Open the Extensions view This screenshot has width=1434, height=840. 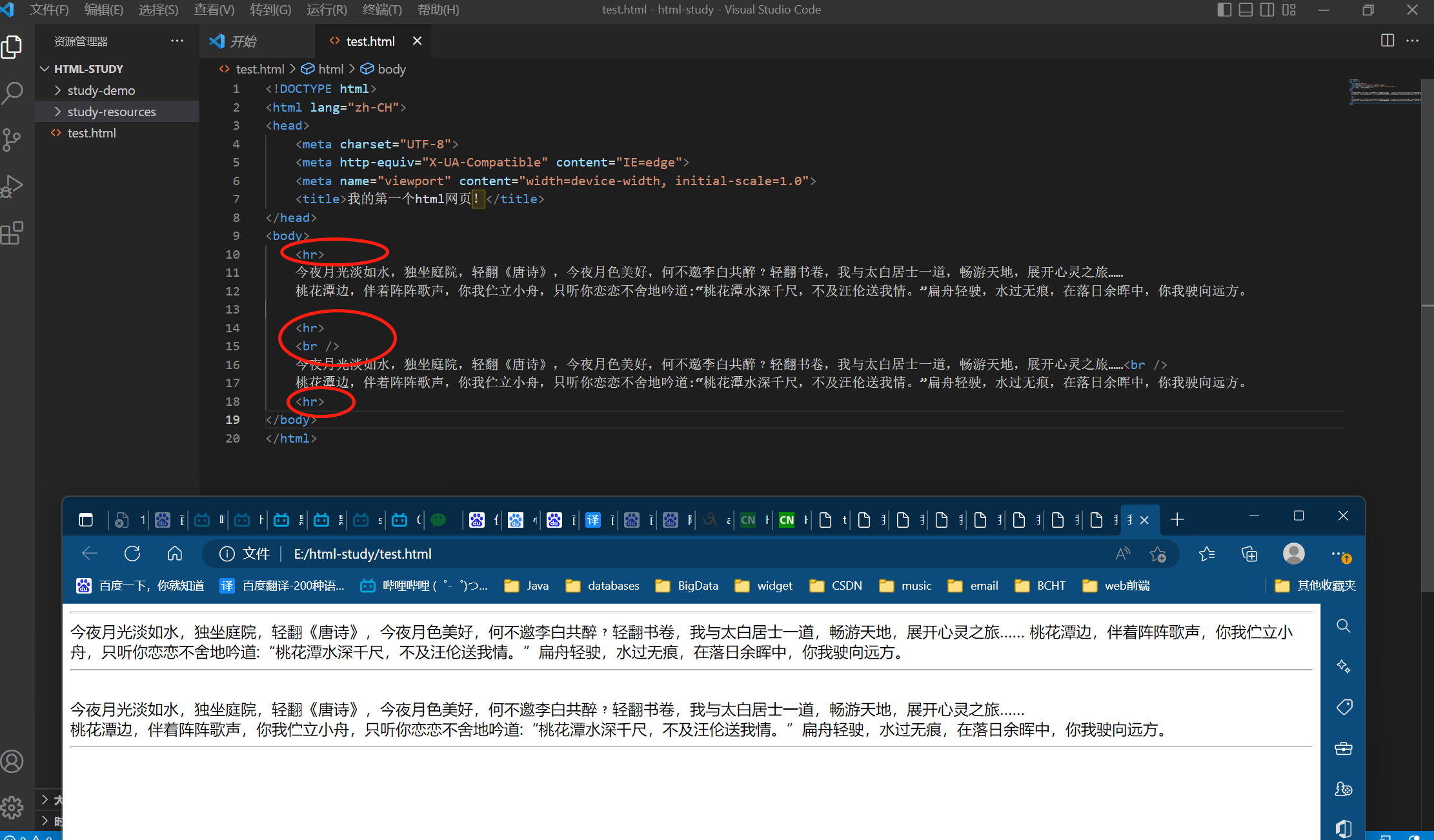pos(13,233)
